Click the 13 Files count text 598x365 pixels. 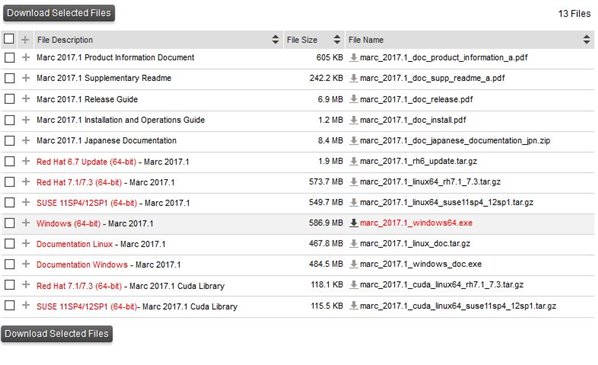click(574, 14)
